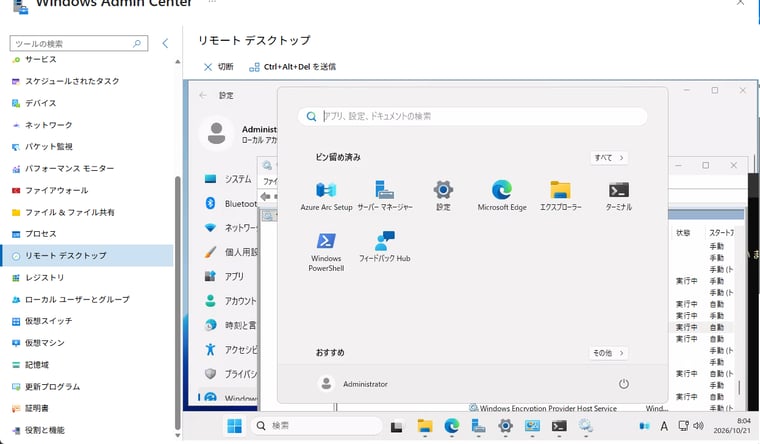Go back in the Settings window
Screen dimensions: 760x444
[203, 95]
